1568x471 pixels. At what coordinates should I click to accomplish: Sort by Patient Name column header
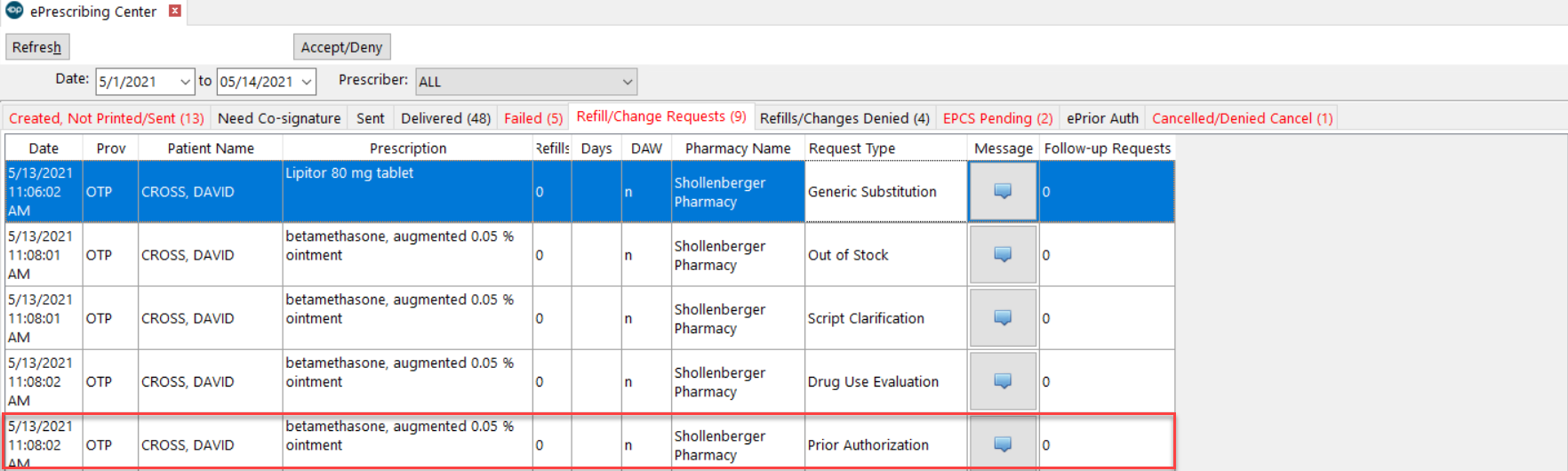(x=211, y=148)
